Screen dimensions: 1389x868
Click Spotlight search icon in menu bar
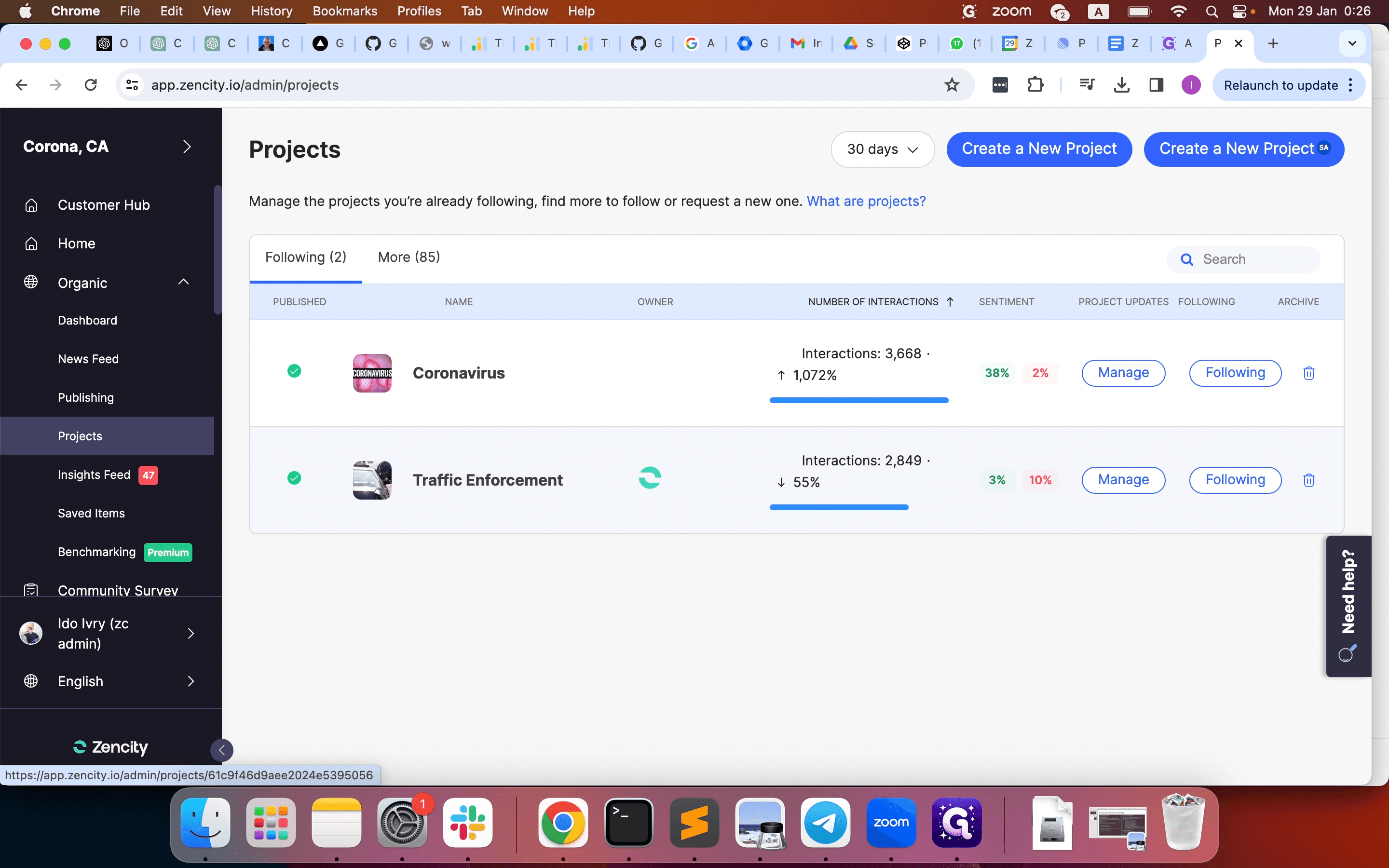[1212, 12]
